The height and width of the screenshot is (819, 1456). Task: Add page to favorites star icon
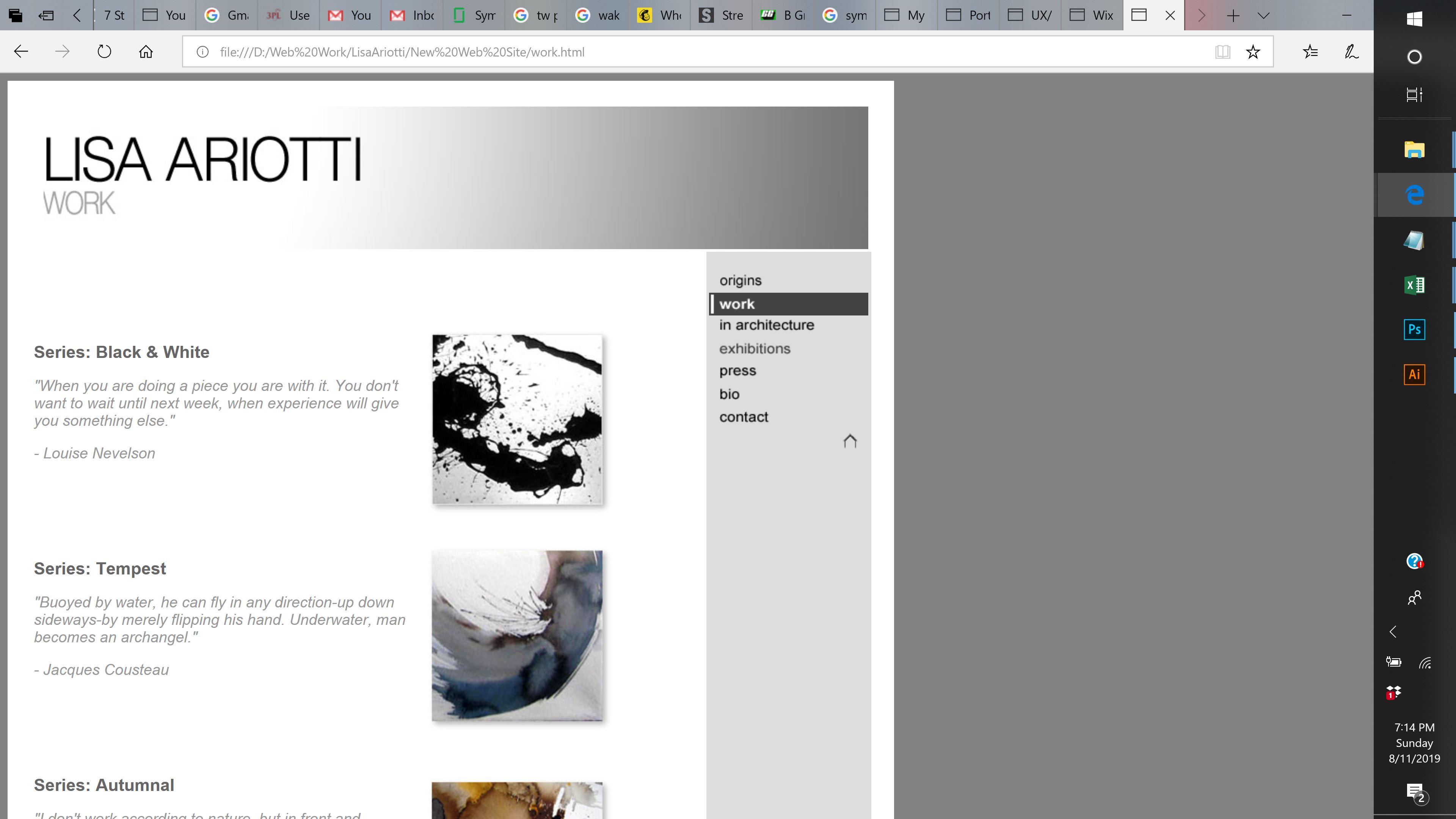click(x=1252, y=52)
